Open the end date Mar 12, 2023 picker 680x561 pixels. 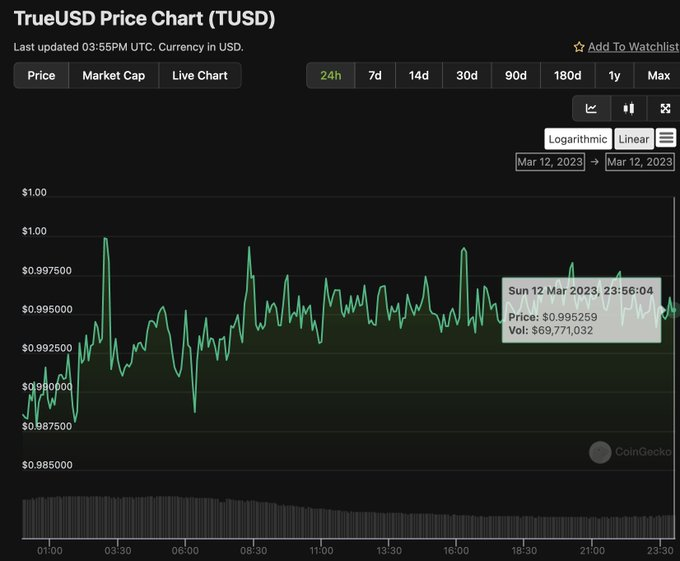point(640,162)
